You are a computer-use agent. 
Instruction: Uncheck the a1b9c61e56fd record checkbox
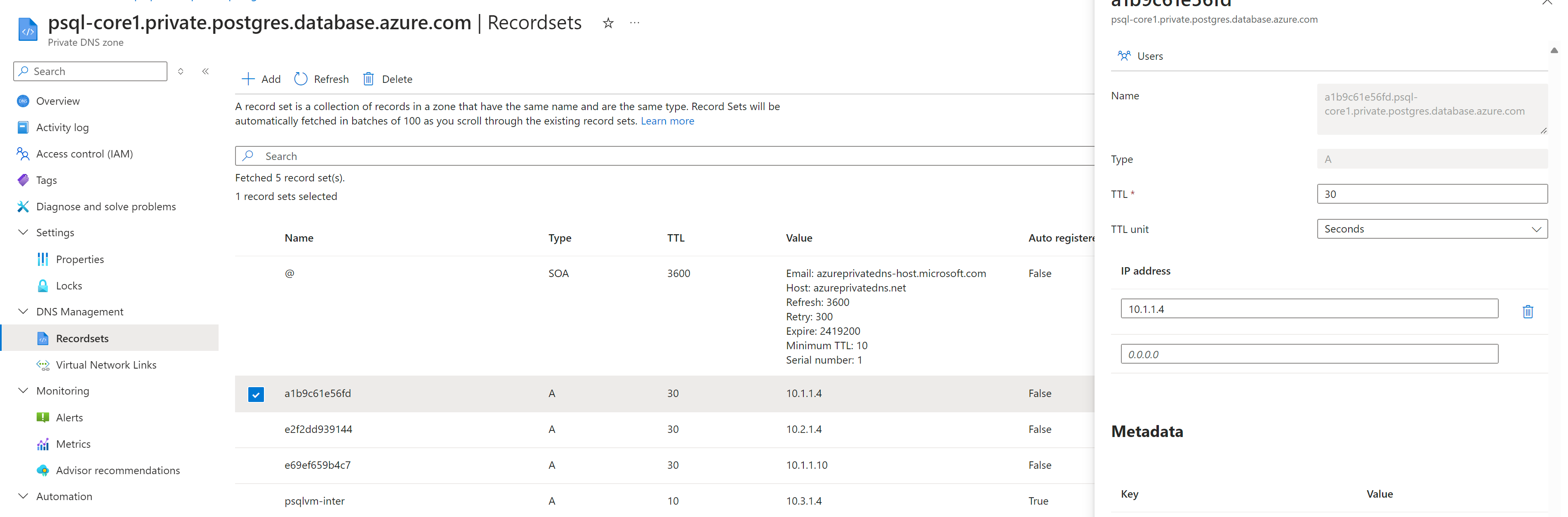pos(256,395)
